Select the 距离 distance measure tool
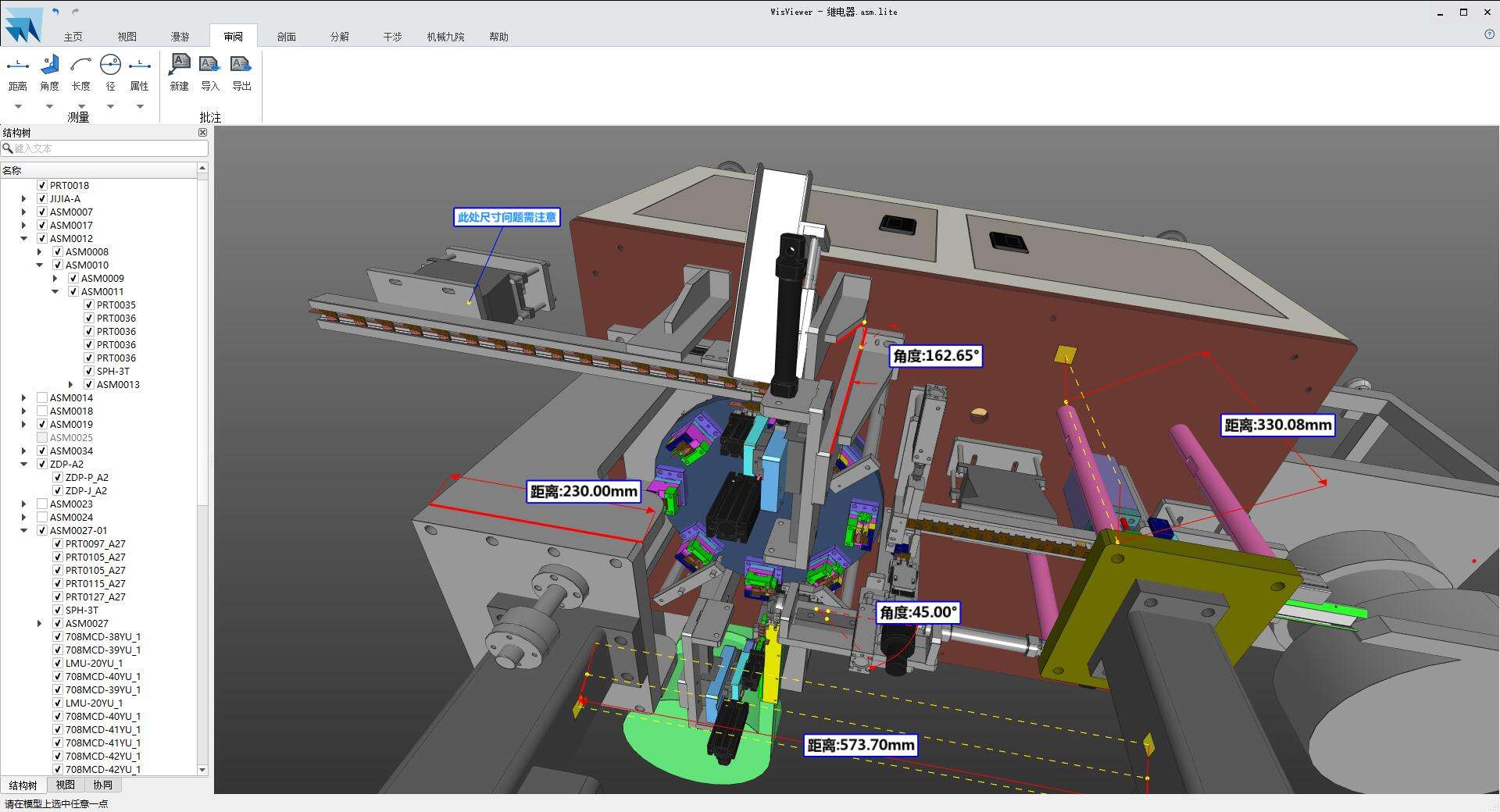This screenshot has width=1500, height=812. pyautogui.click(x=17, y=72)
